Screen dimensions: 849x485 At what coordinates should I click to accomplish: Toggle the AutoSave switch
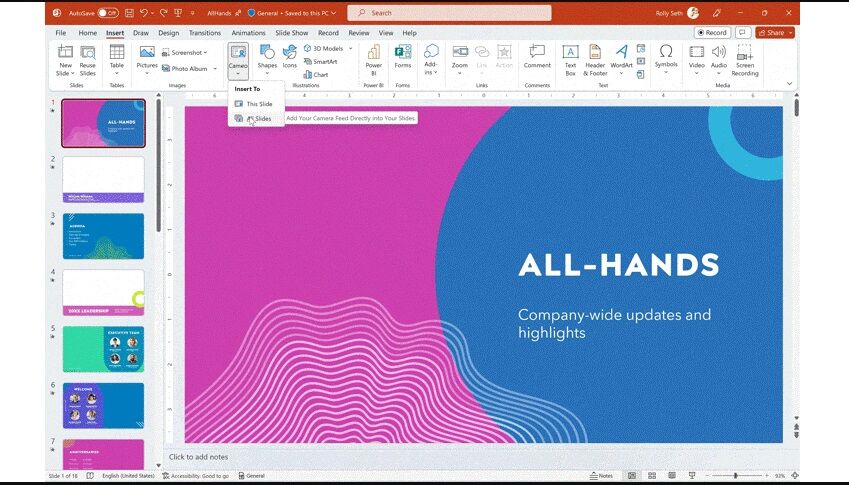pos(108,12)
